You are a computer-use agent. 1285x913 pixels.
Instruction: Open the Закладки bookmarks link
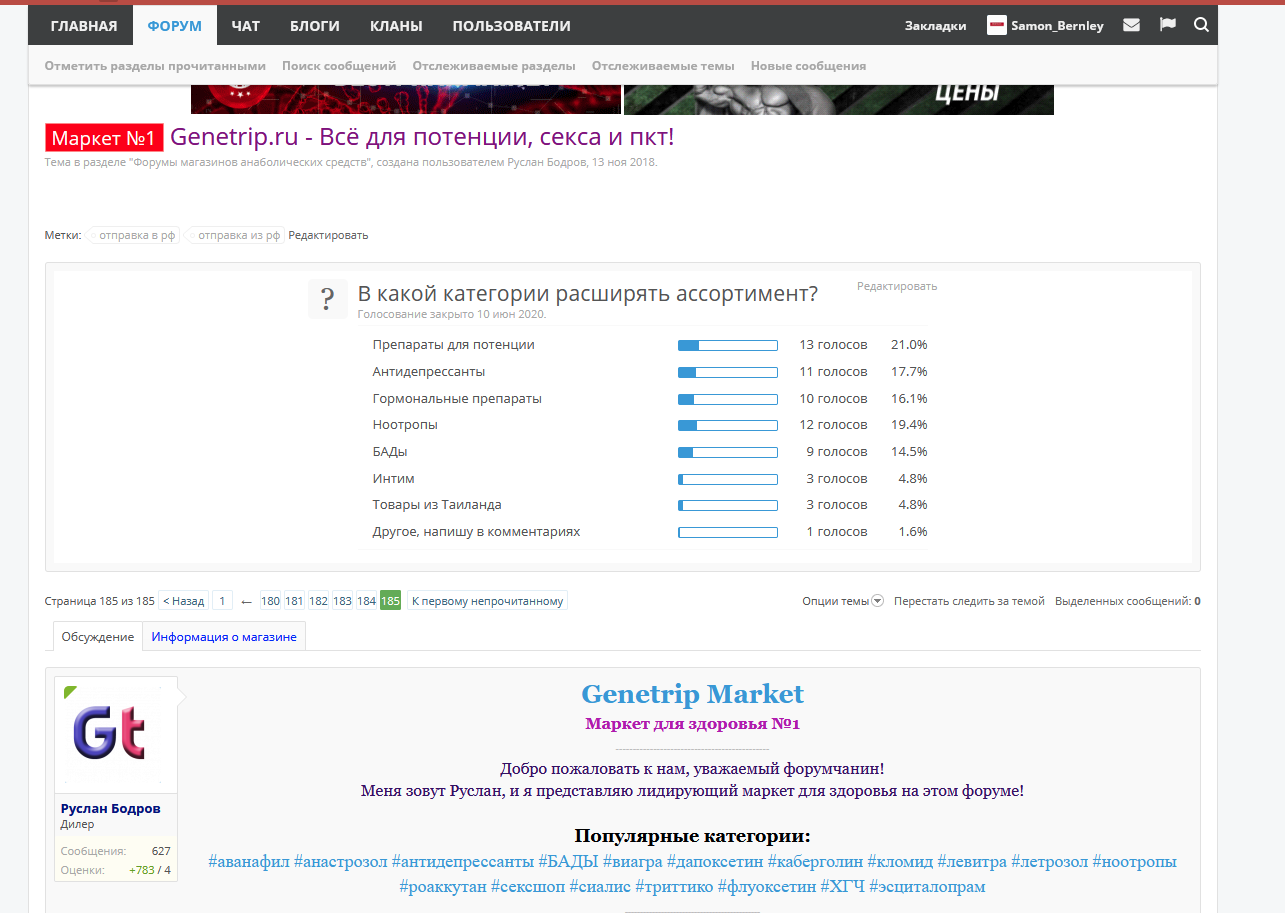(x=935, y=26)
